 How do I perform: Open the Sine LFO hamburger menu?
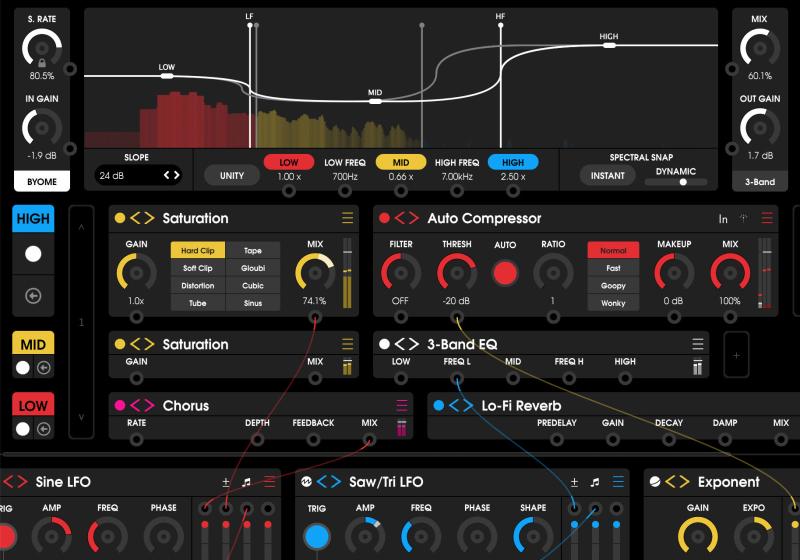270,481
